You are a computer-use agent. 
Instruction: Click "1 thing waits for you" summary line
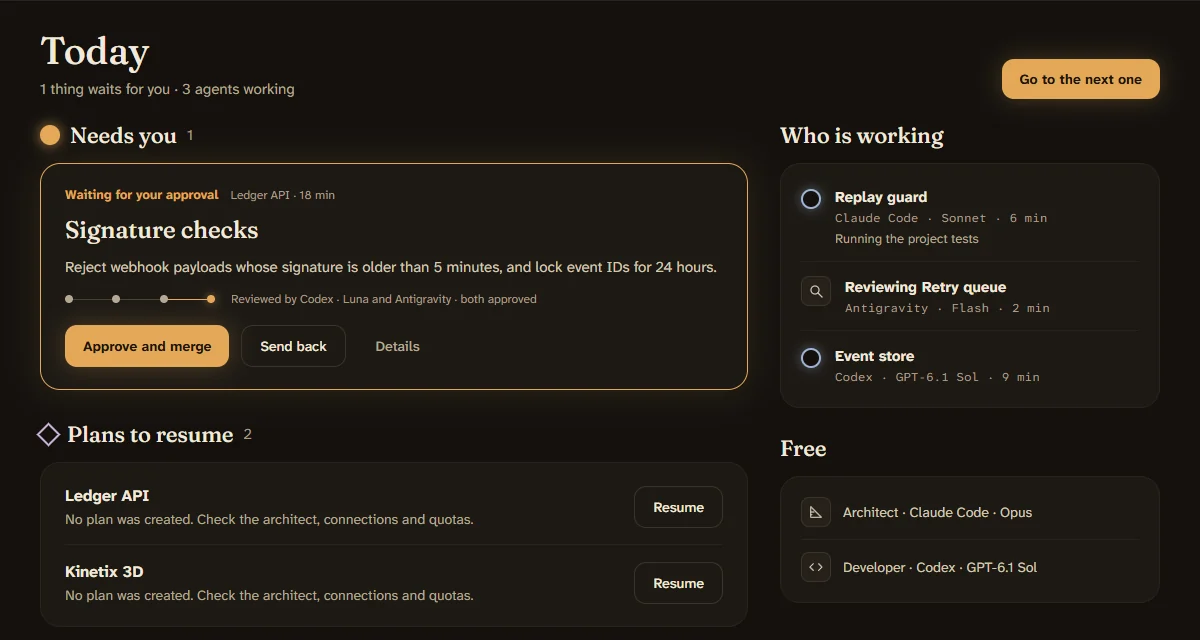point(167,89)
